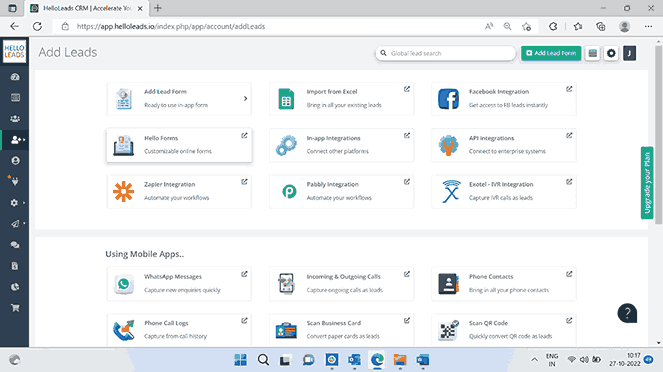This screenshot has height=372, width=663.
Task: Click the Facebook Integration logo
Action: coord(448,99)
